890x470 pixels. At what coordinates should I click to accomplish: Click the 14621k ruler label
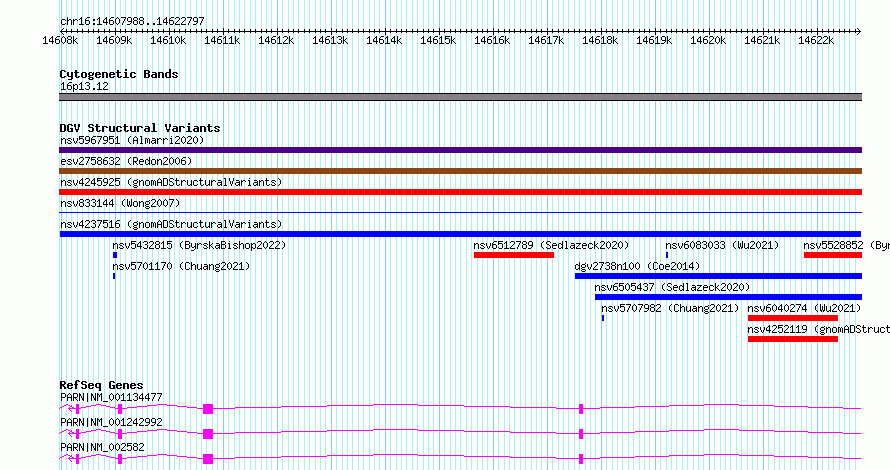pyautogui.click(x=762, y=40)
